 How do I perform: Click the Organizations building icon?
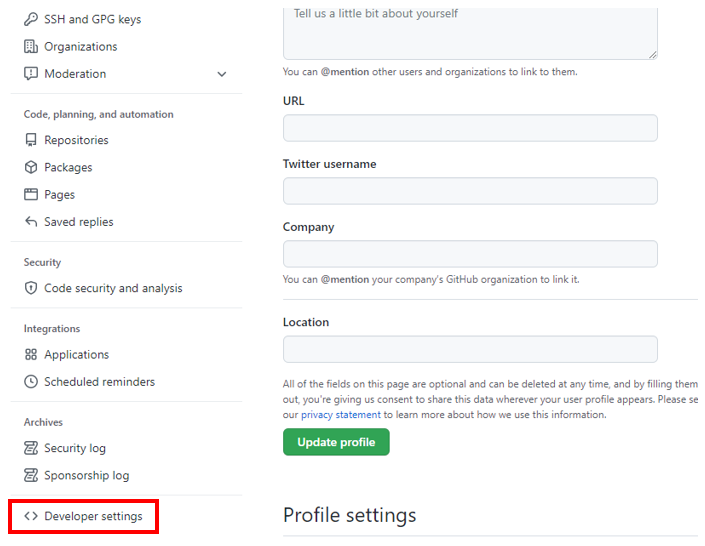click(x=31, y=47)
